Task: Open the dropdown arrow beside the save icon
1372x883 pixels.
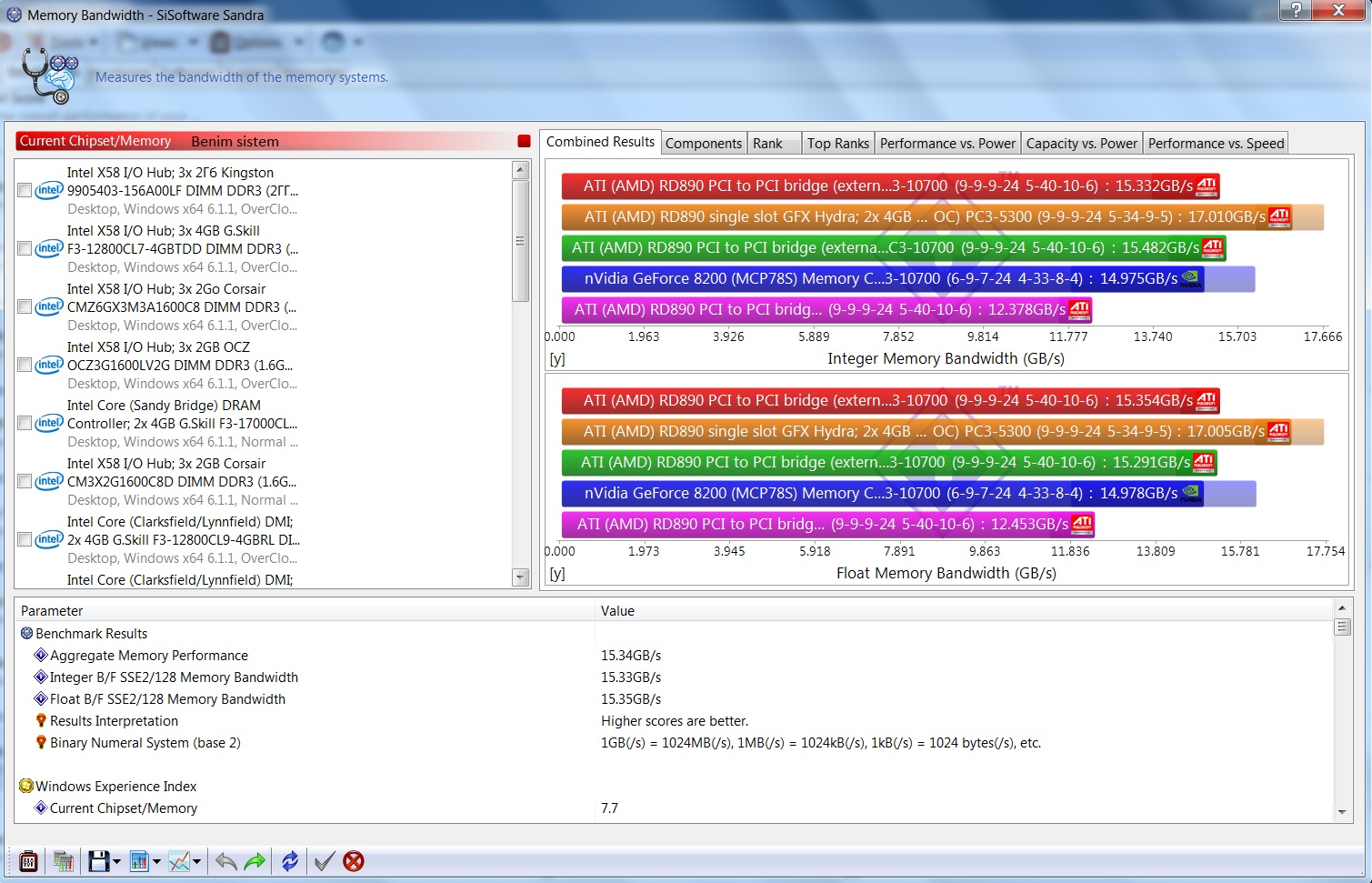Action: [116, 862]
